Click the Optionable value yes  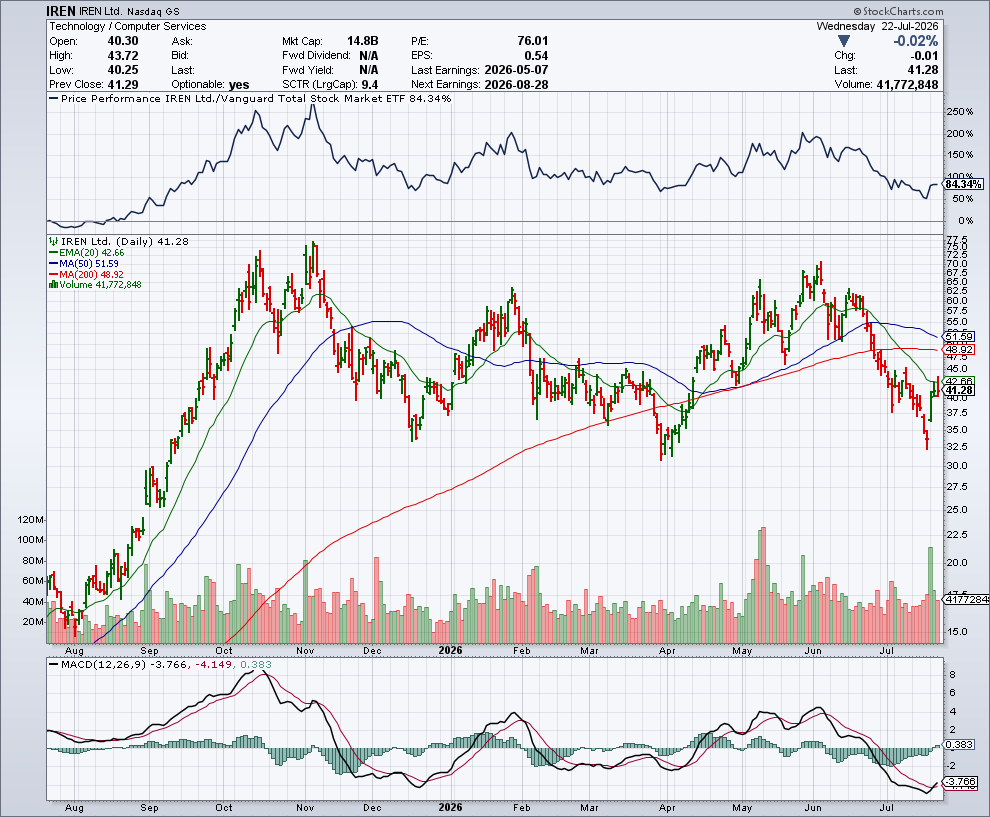coord(239,85)
